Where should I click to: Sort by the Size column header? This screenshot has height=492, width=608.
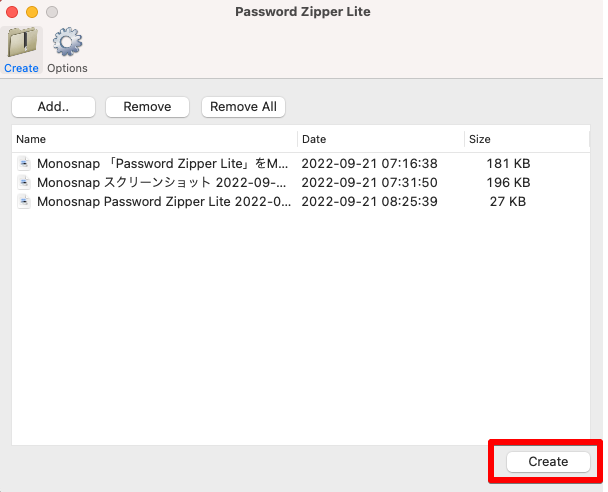[527, 139]
